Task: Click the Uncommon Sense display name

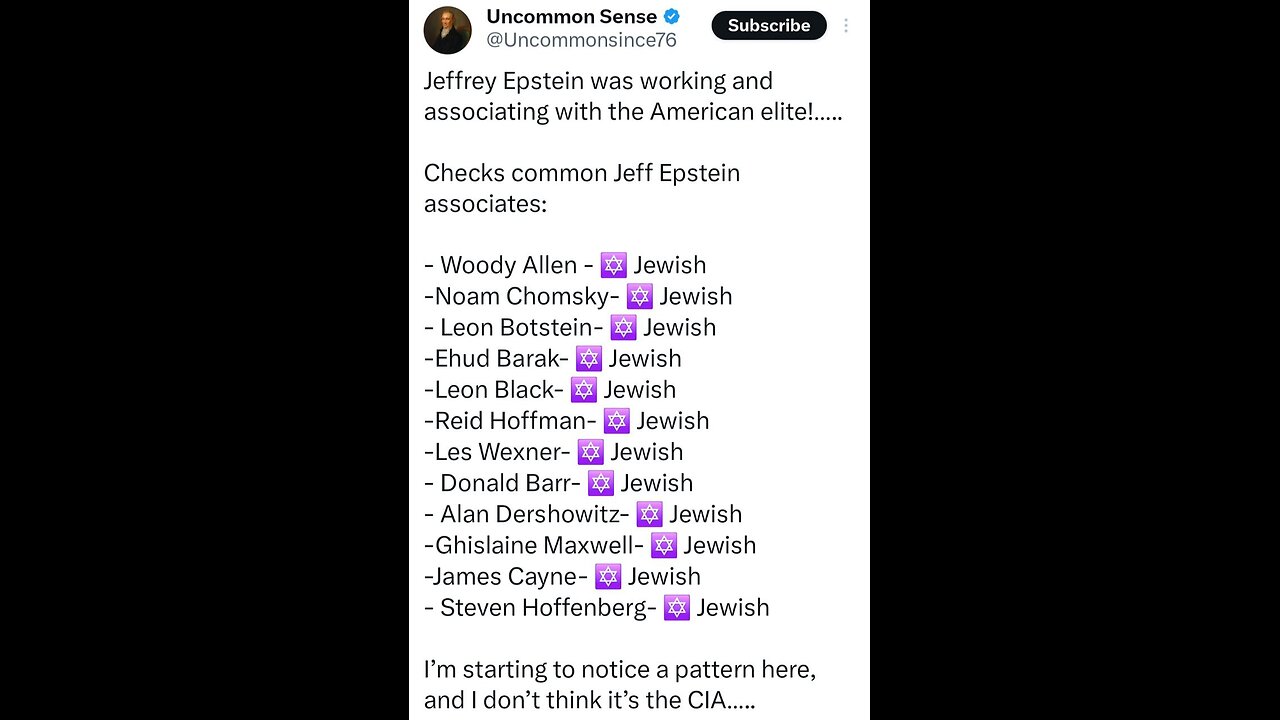Action: point(571,16)
